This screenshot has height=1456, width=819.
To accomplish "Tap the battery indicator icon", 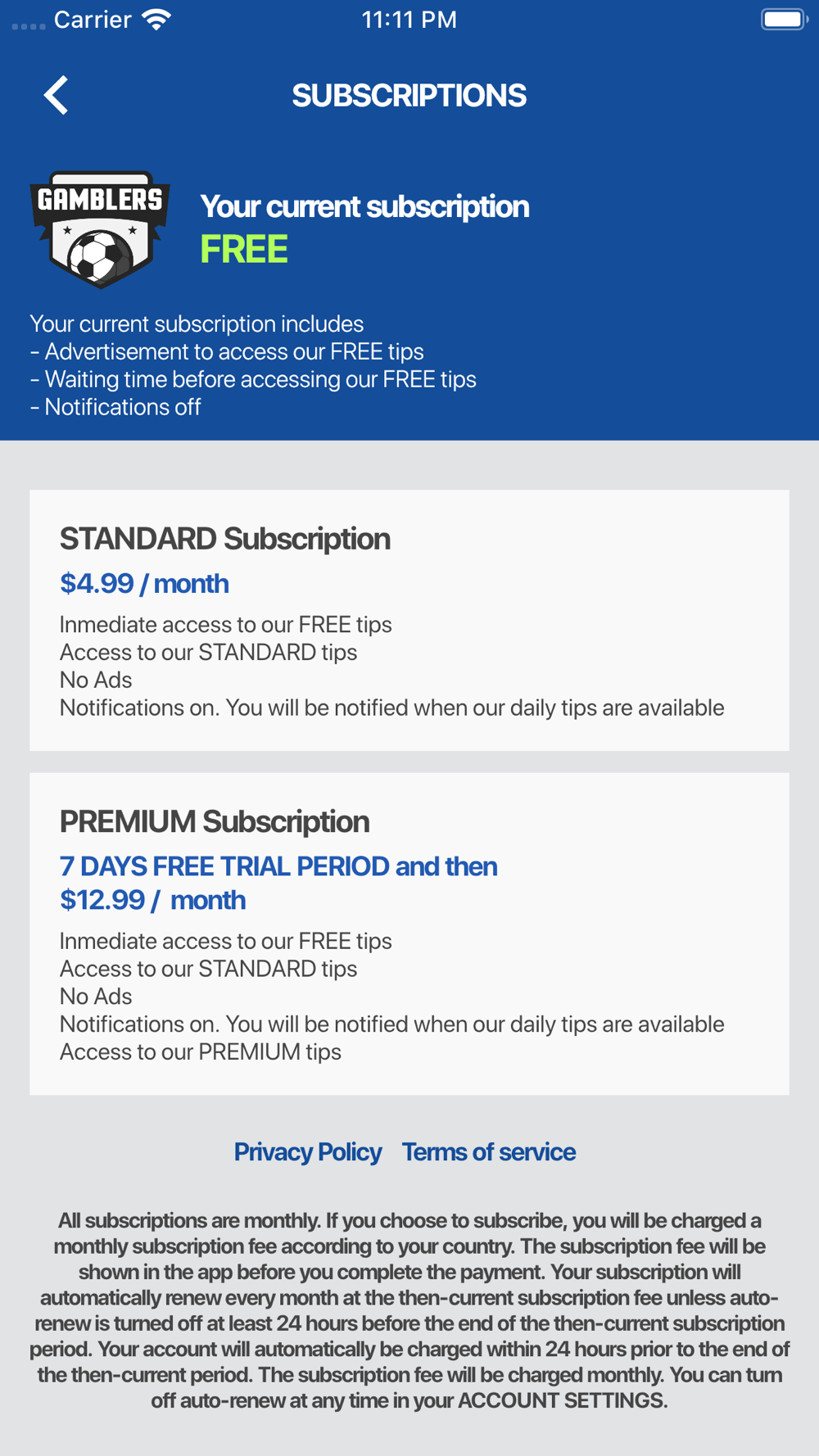I will pos(784,20).
